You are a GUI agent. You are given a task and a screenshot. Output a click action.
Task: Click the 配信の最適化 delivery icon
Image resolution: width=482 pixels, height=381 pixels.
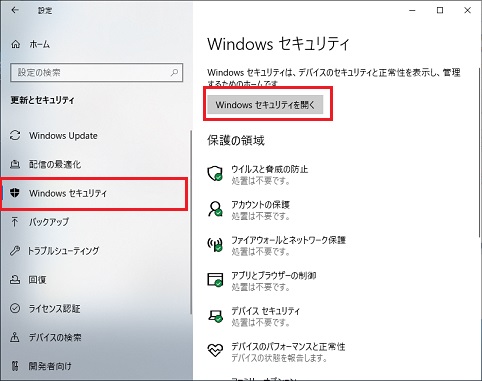(x=15, y=164)
